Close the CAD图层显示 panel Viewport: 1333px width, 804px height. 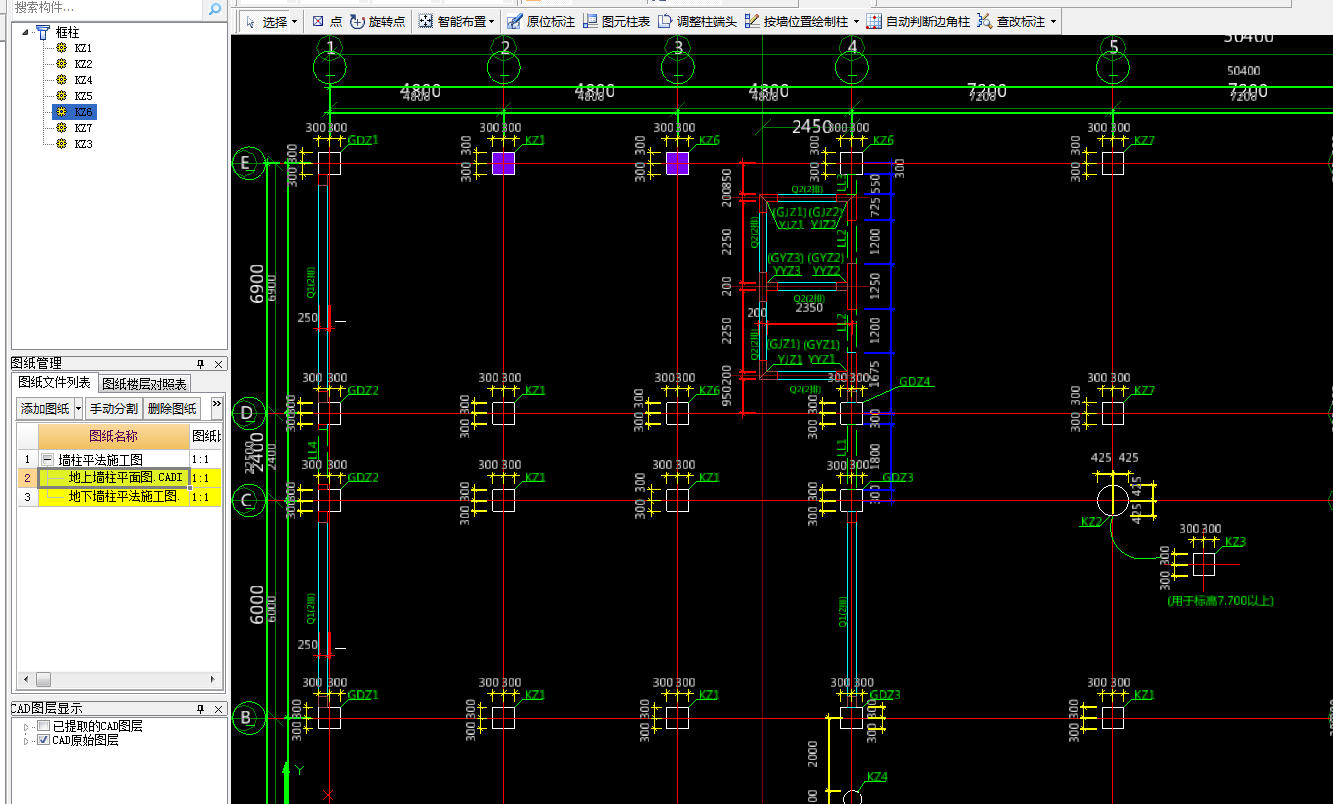219,708
